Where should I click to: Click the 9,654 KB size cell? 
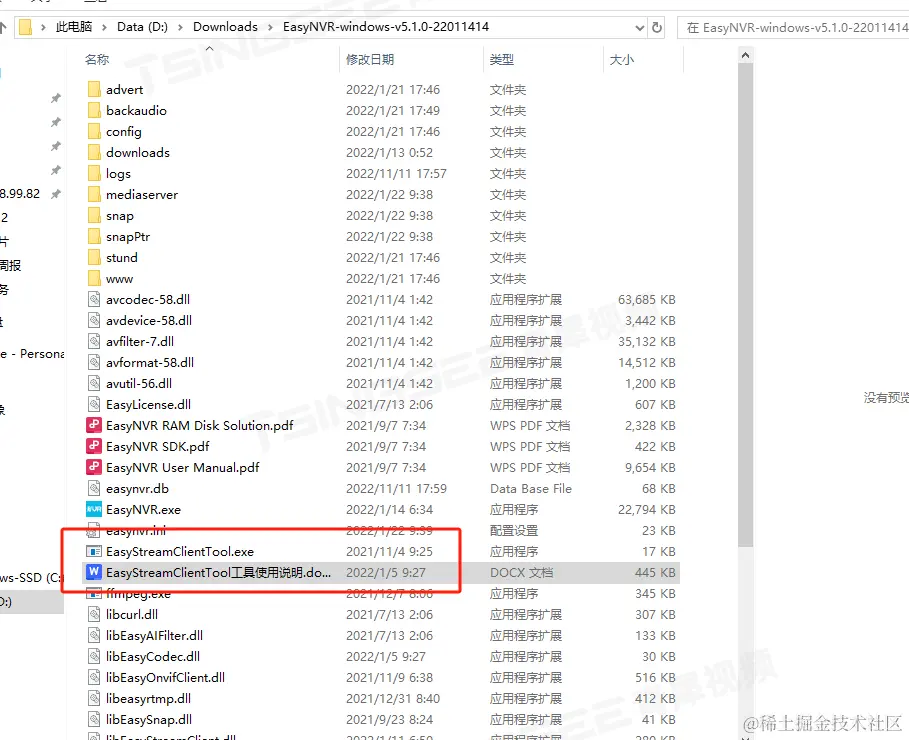650,468
